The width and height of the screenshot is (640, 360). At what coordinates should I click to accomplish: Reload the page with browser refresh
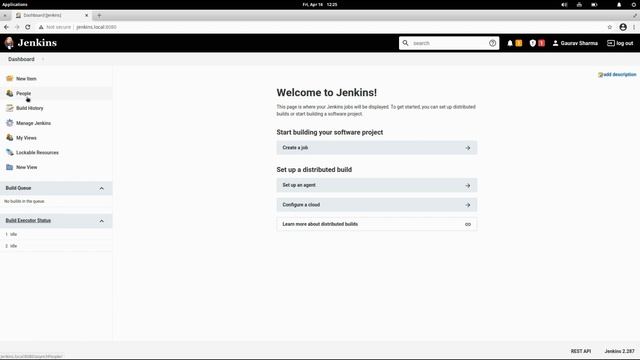pos(28,27)
